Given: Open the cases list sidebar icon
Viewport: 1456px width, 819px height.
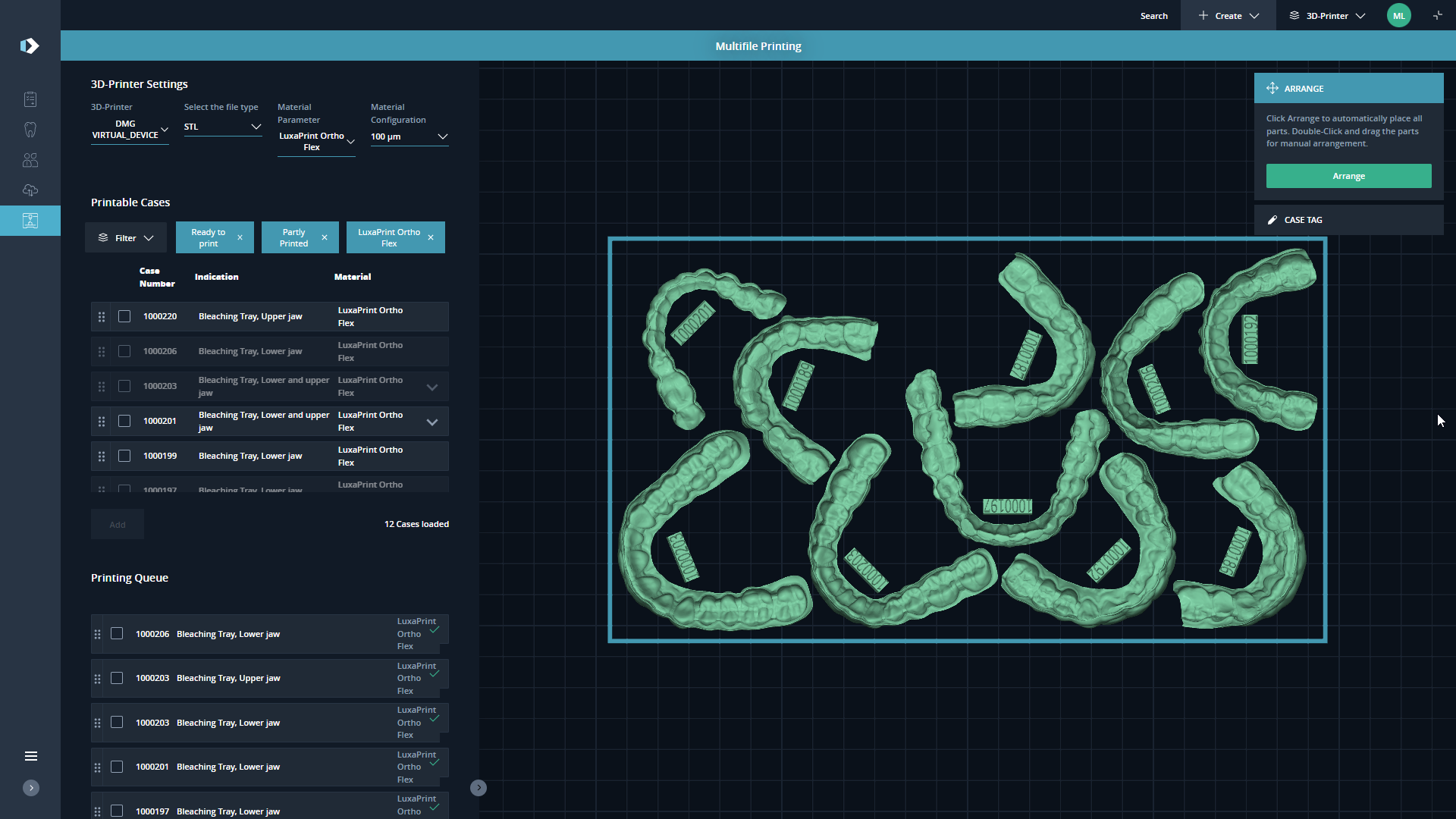Looking at the screenshot, I should click(30, 99).
